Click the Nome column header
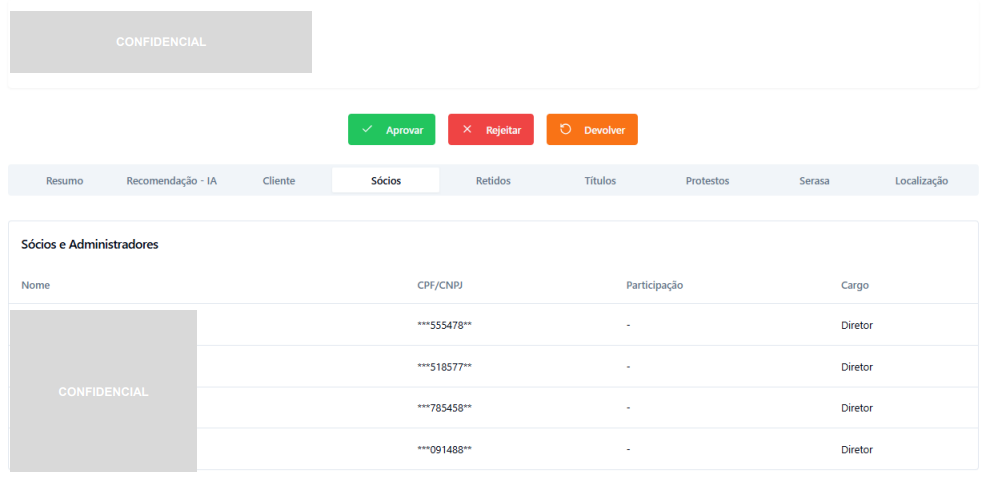The image size is (1006, 493). coord(35,285)
